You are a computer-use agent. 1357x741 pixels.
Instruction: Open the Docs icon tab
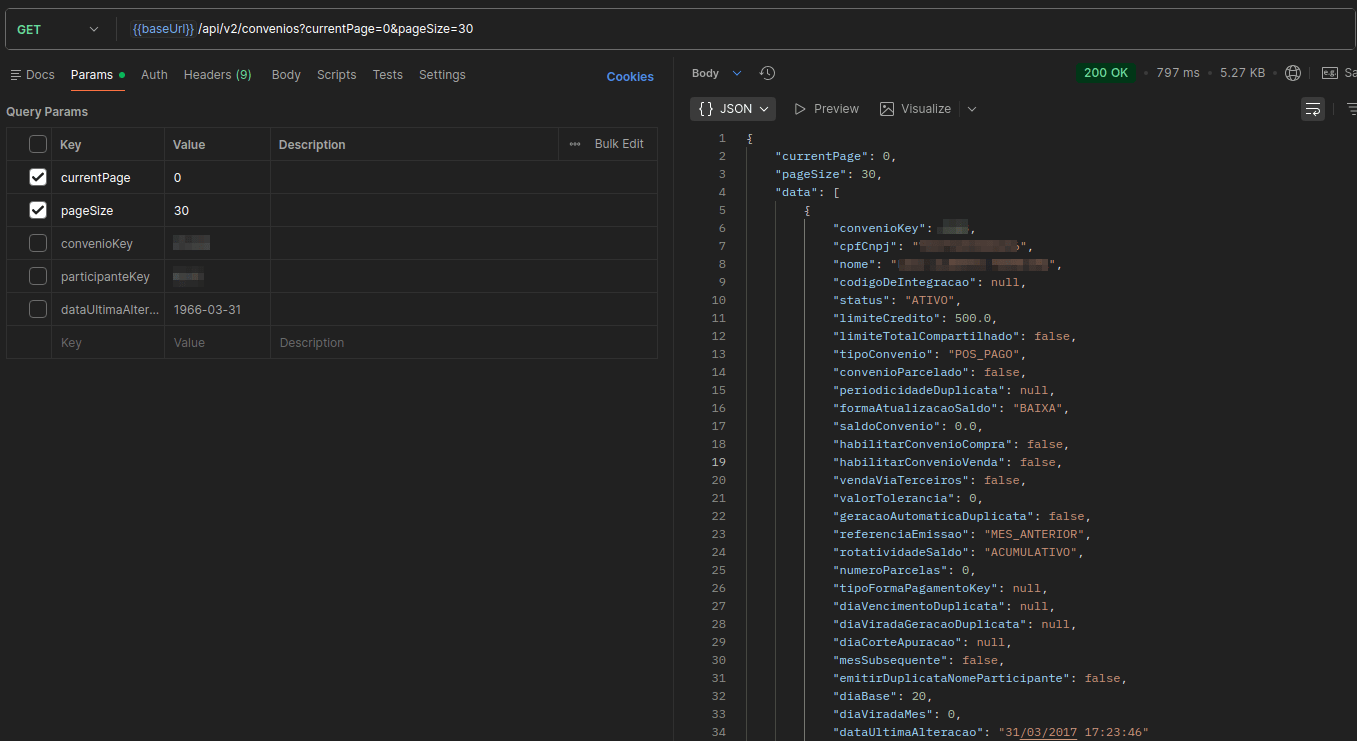(32, 75)
